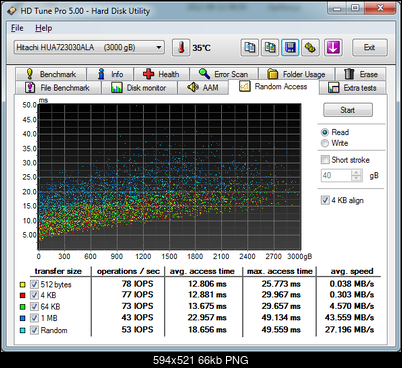The width and height of the screenshot is (402, 368).
Task: Toggle the 64 KB transfer size checkbox
Action: coord(34,306)
